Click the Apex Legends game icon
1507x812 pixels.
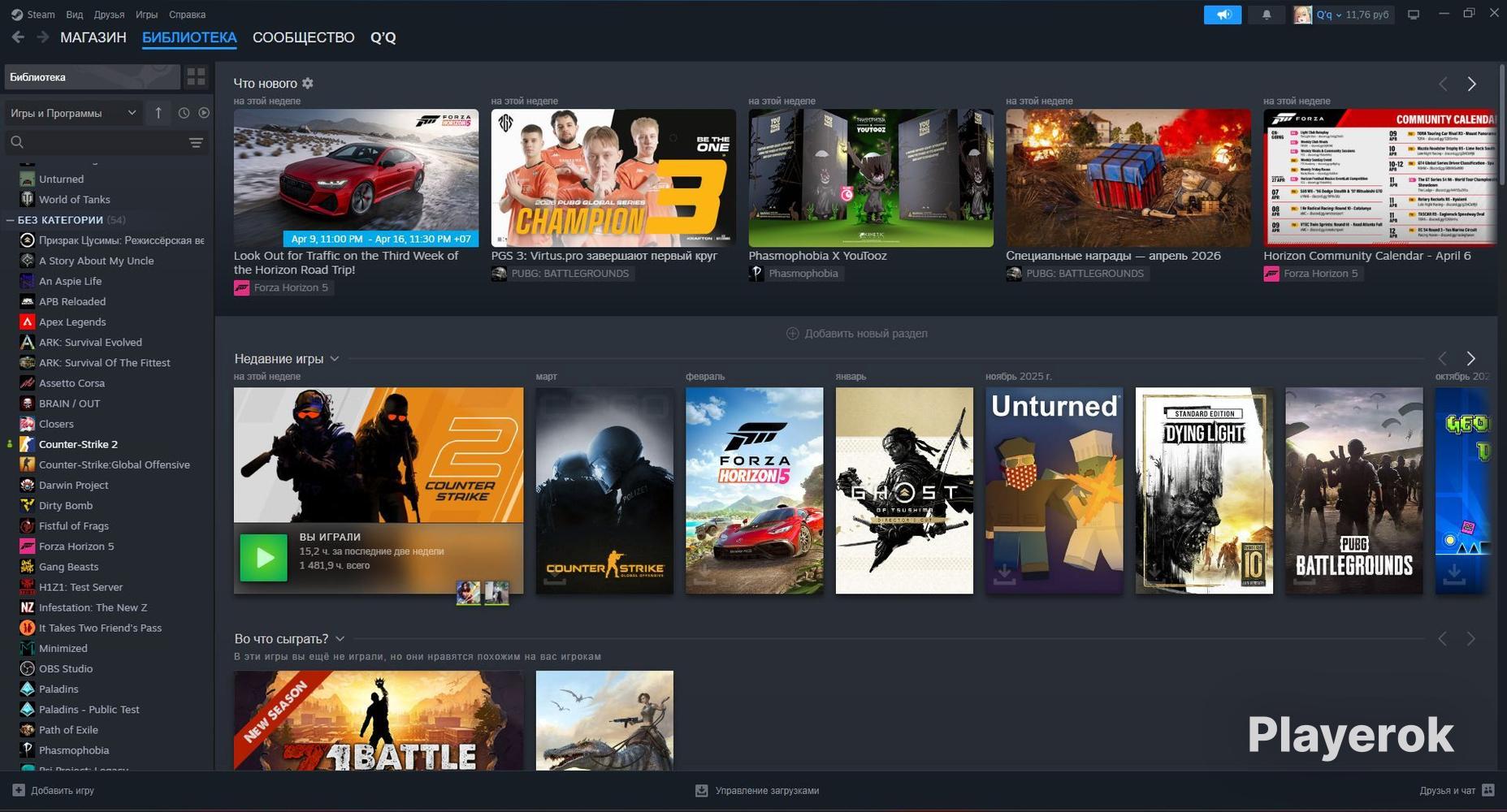click(x=27, y=322)
